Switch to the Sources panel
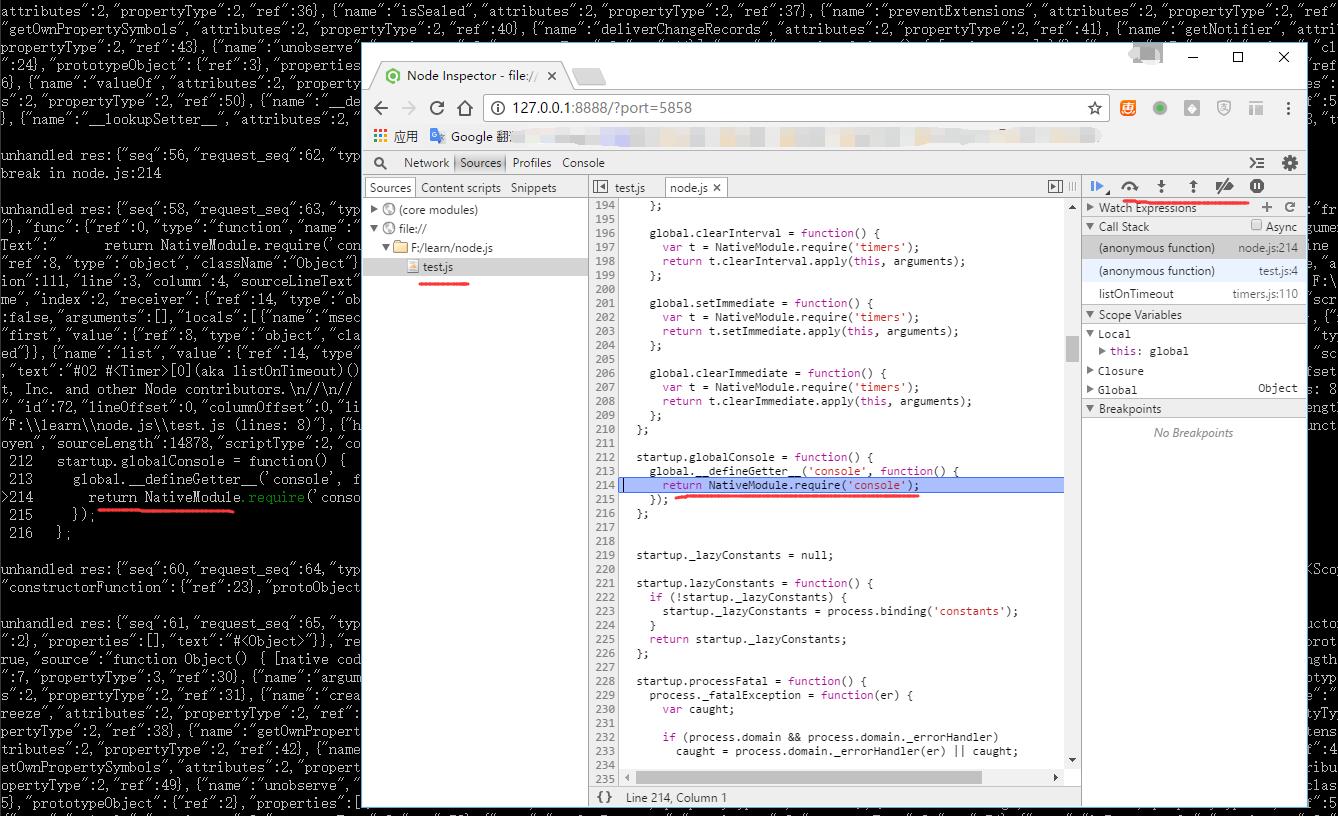The height and width of the screenshot is (816, 1338). coord(481,163)
